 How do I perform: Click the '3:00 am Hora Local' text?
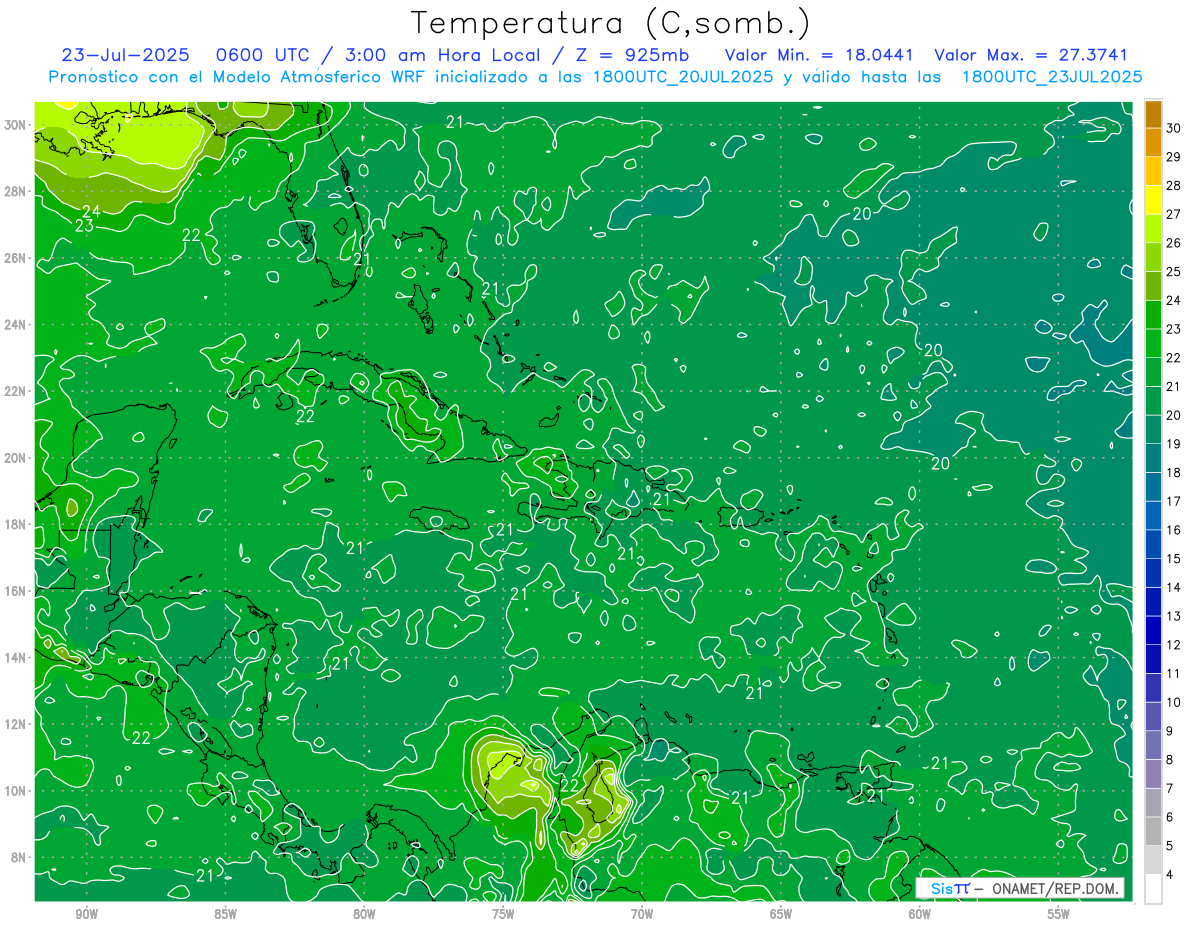click(440, 55)
